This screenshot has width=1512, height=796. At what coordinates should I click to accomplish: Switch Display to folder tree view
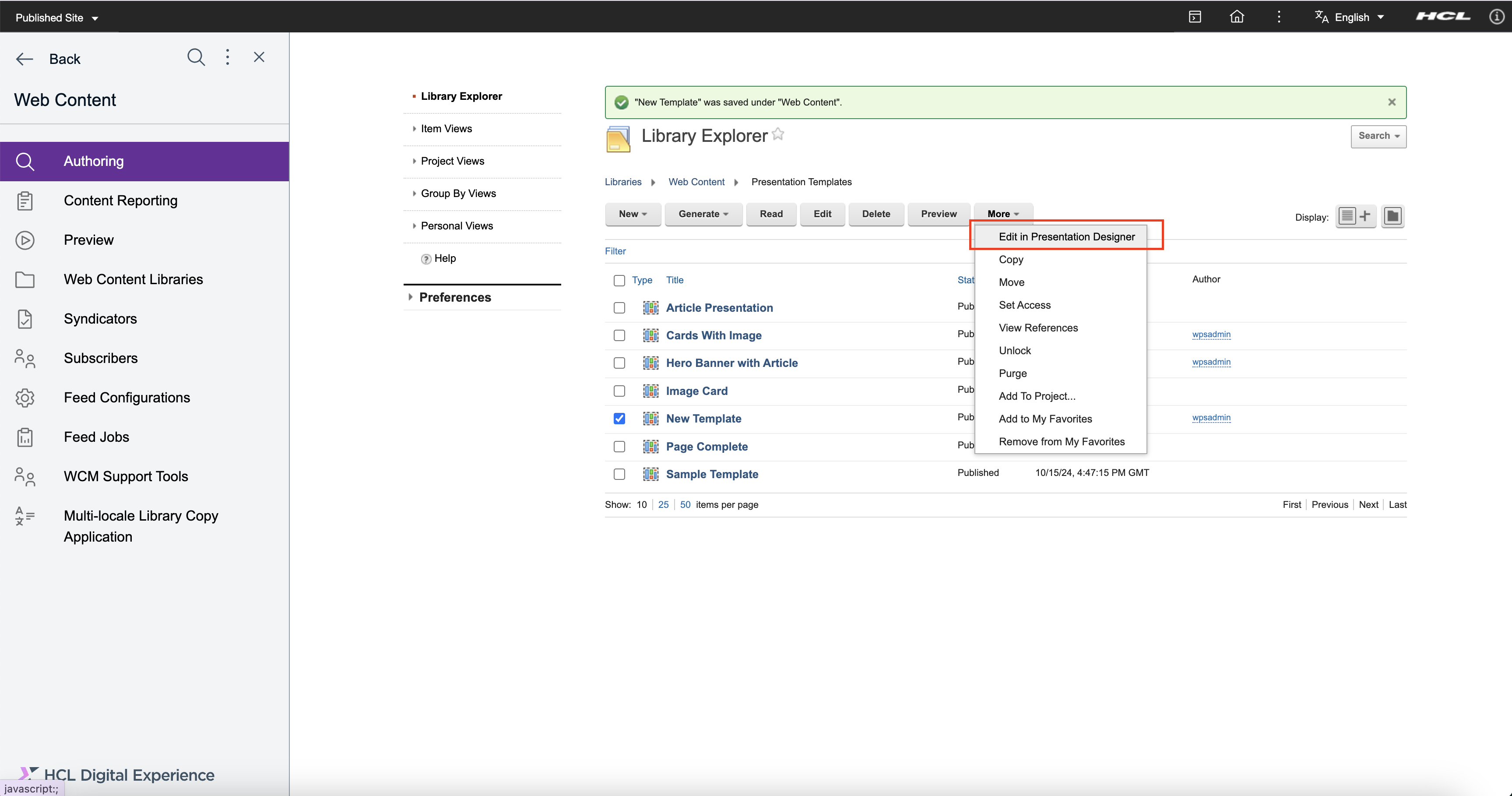(1393, 216)
